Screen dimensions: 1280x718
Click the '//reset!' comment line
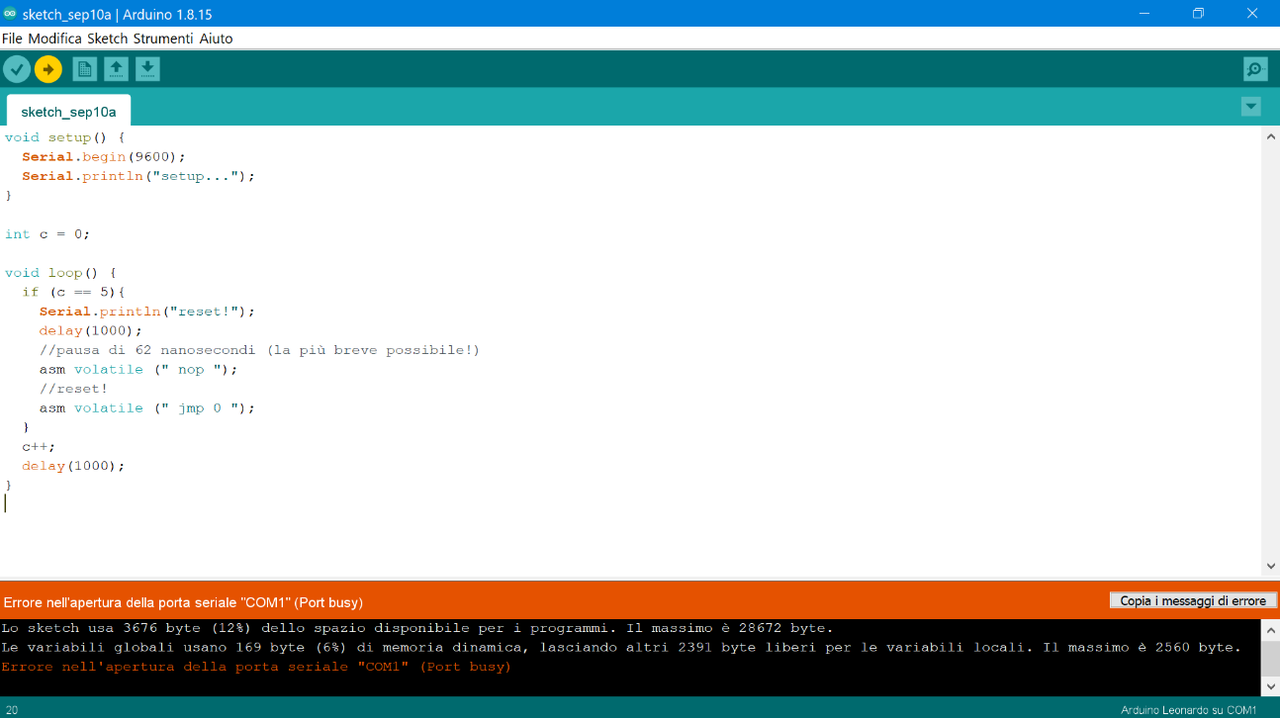pos(73,389)
